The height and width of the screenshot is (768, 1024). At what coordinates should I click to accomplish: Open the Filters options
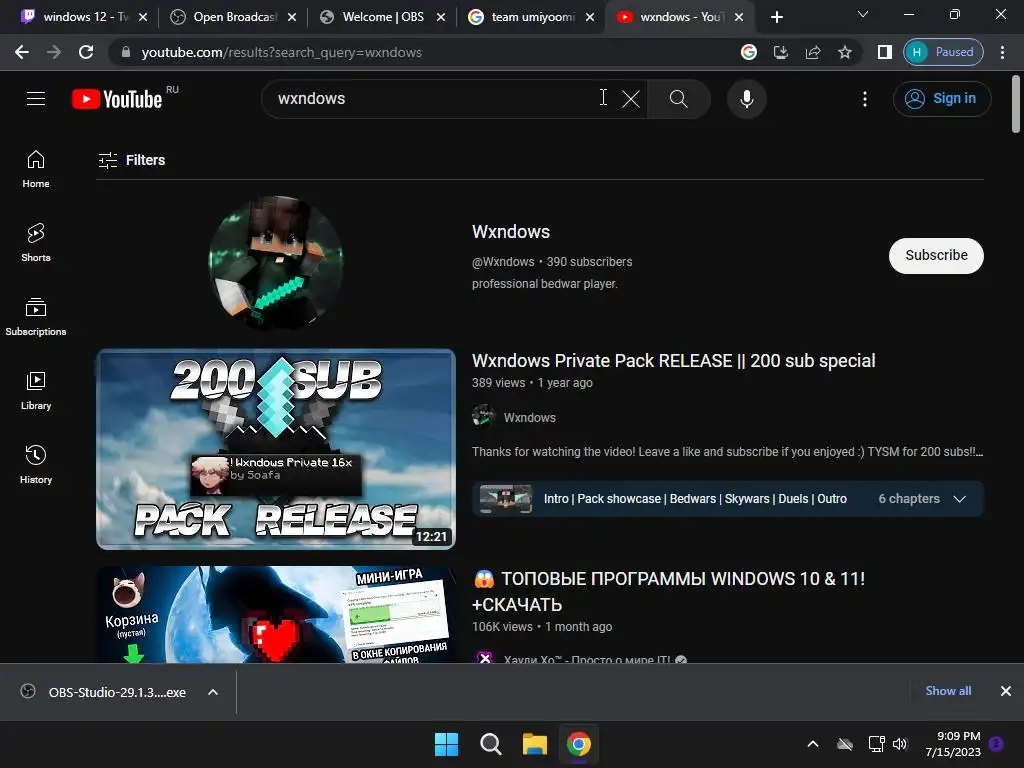[x=131, y=160]
